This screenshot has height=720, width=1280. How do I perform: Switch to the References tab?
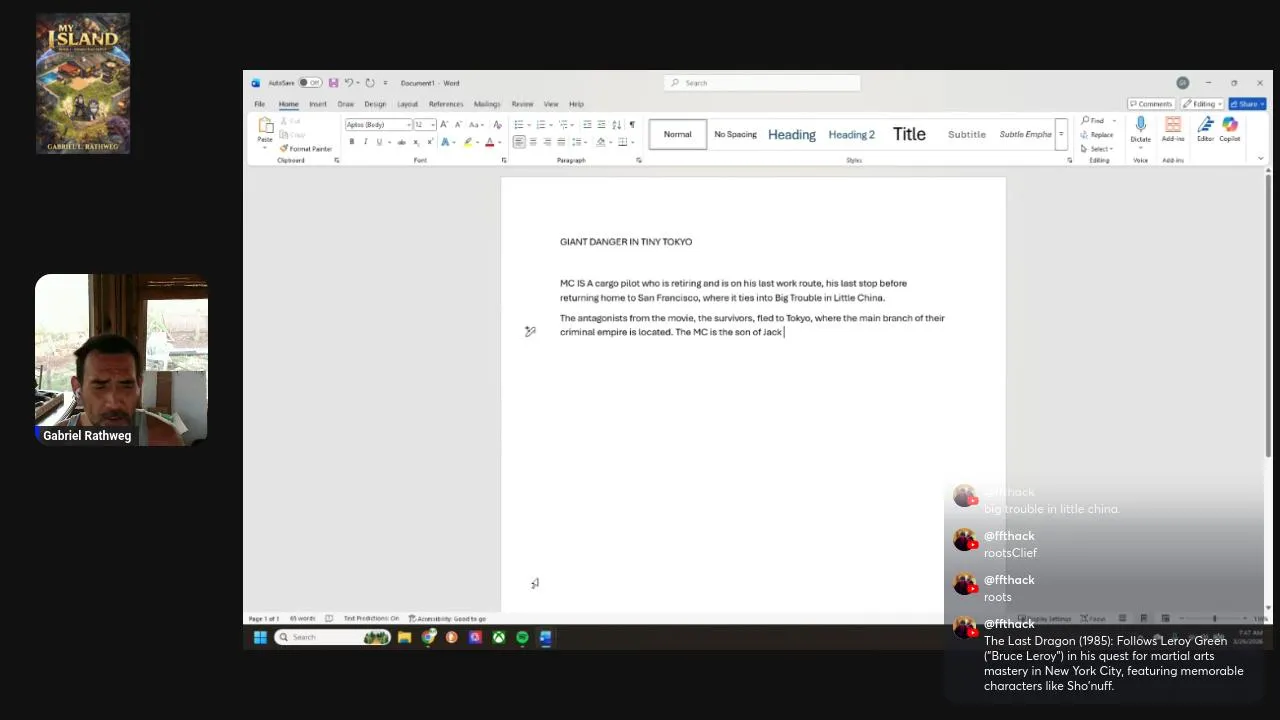click(446, 104)
